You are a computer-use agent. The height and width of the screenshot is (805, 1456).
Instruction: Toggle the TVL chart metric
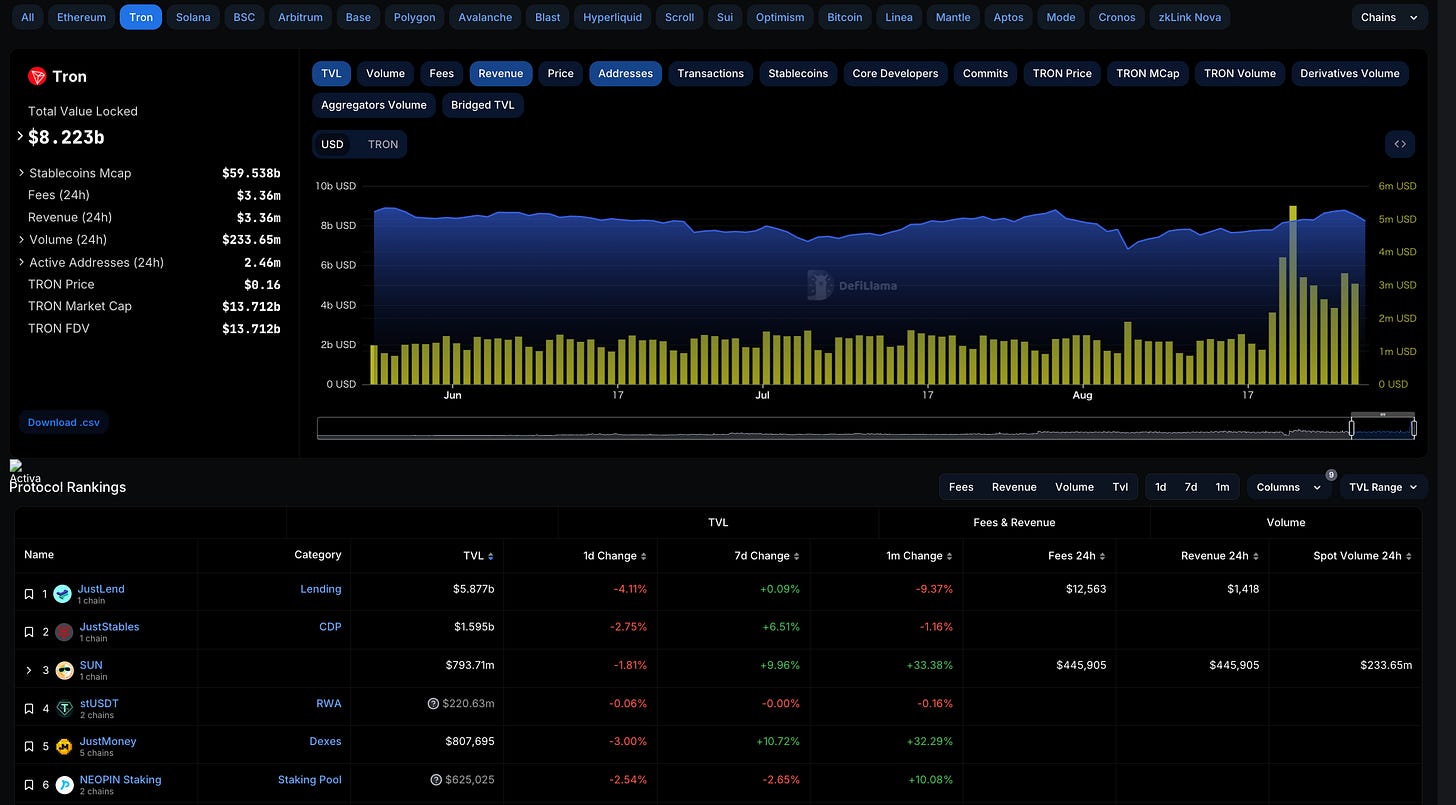tap(331, 73)
